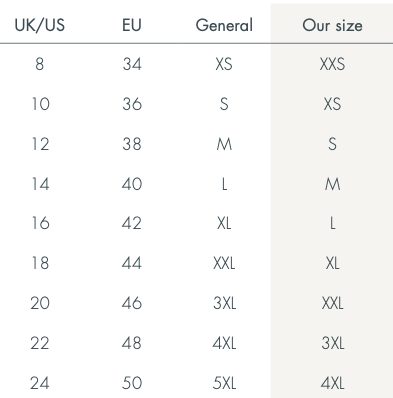Select General size 5XL cell

(224, 383)
